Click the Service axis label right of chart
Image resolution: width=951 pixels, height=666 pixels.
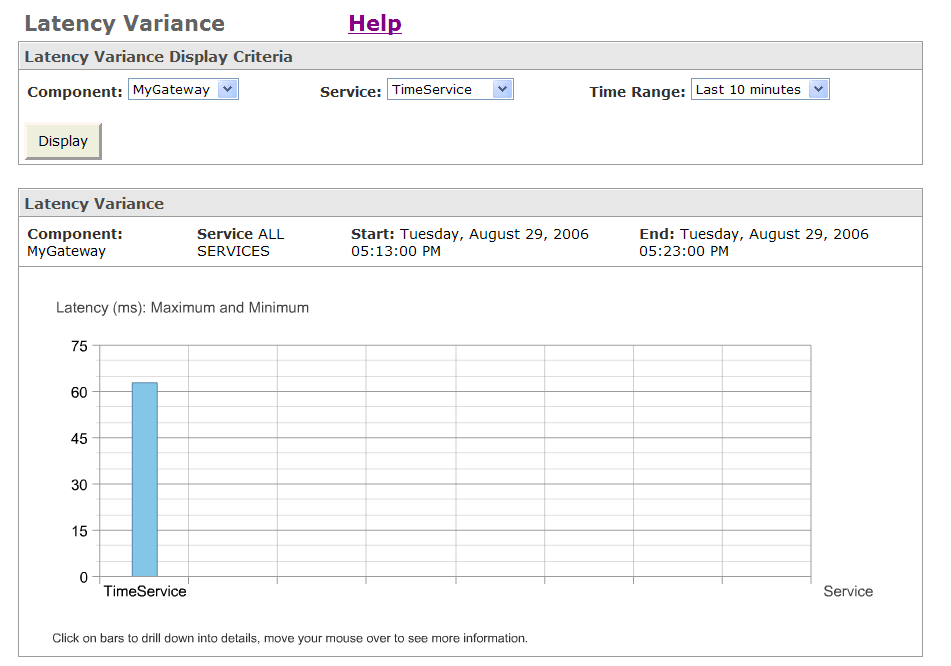click(x=848, y=591)
